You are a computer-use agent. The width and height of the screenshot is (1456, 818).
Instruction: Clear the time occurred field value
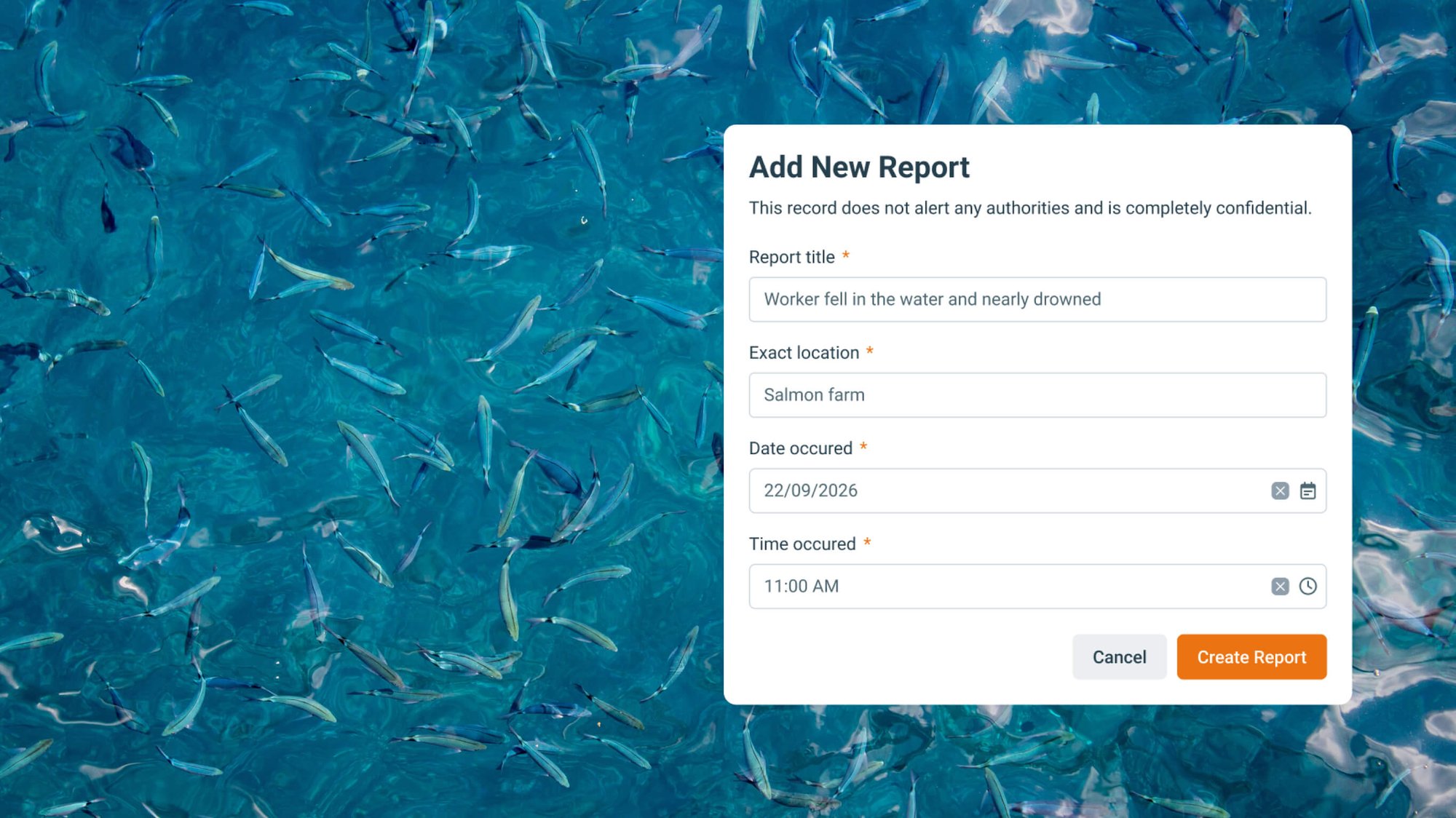(1280, 587)
